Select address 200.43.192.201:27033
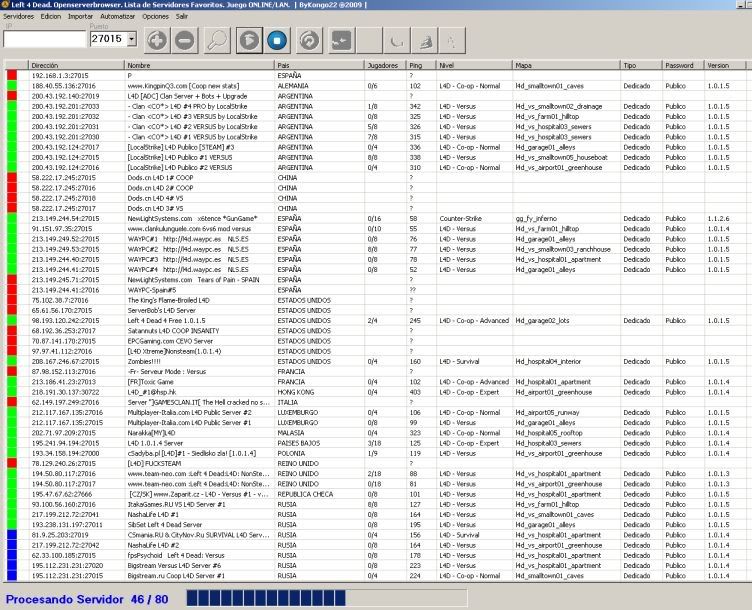Viewport: 752px width, 610px height. pyautogui.click(x=65, y=106)
